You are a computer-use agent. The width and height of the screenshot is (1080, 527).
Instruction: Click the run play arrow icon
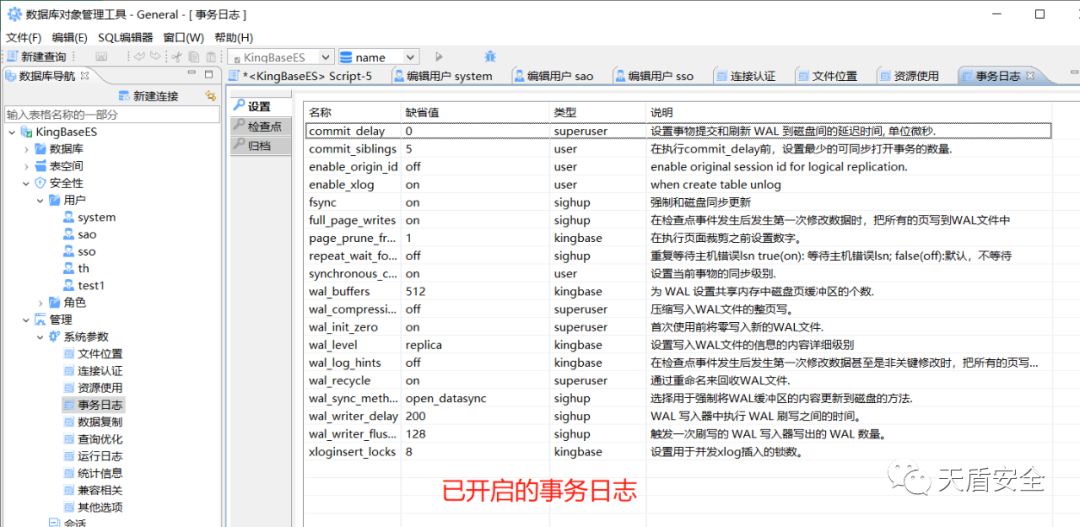click(x=438, y=57)
